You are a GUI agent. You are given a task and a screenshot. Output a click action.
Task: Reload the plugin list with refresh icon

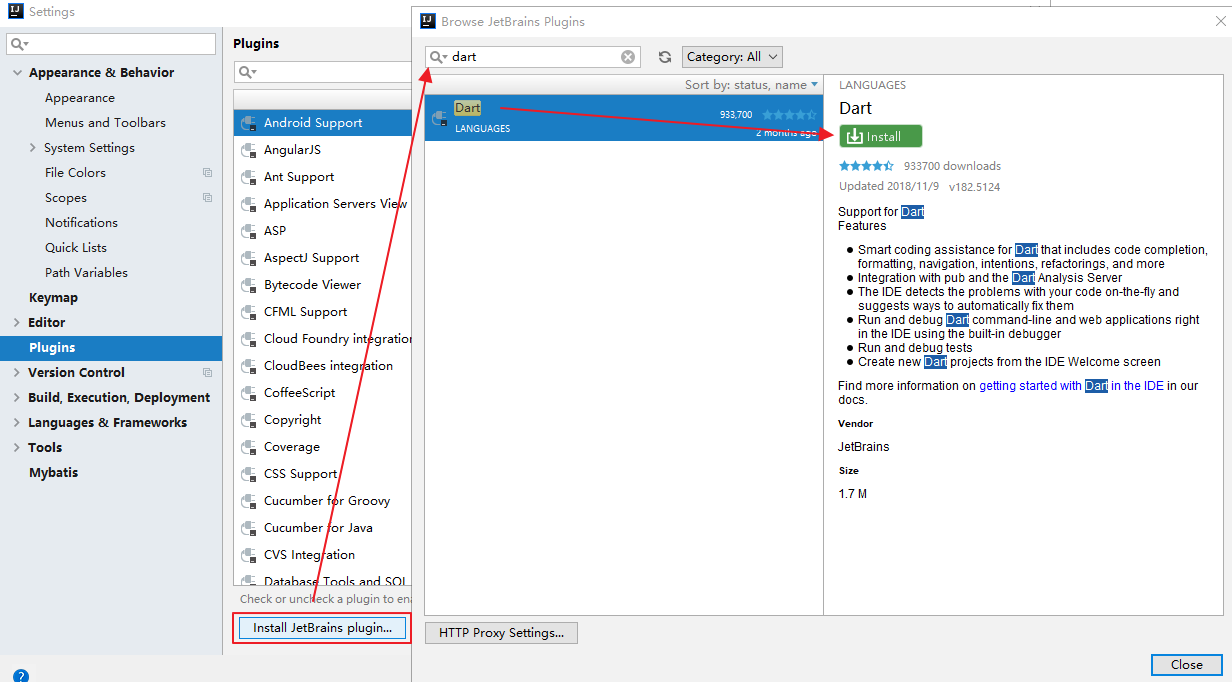pyautogui.click(x=665, y=57)
